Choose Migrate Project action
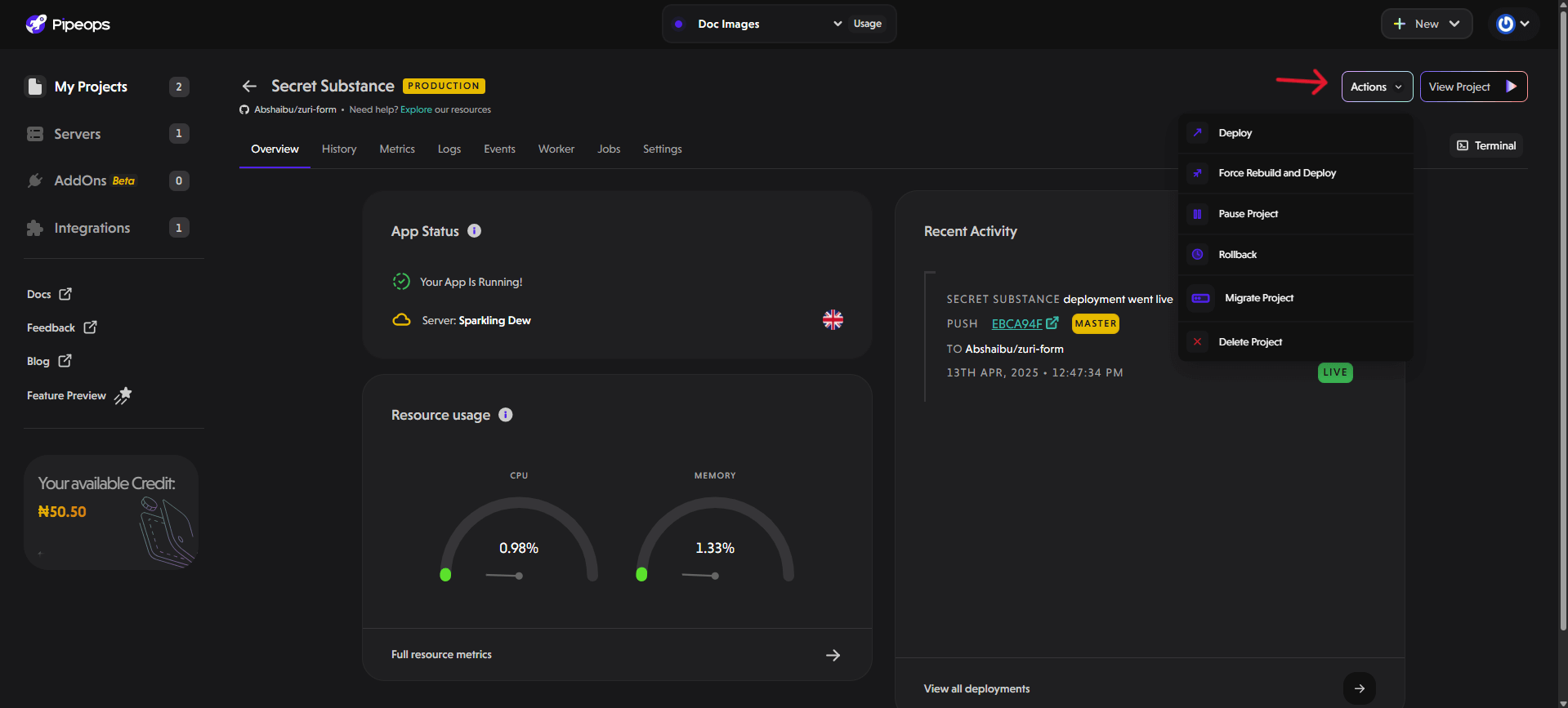 pos(1296,298)
